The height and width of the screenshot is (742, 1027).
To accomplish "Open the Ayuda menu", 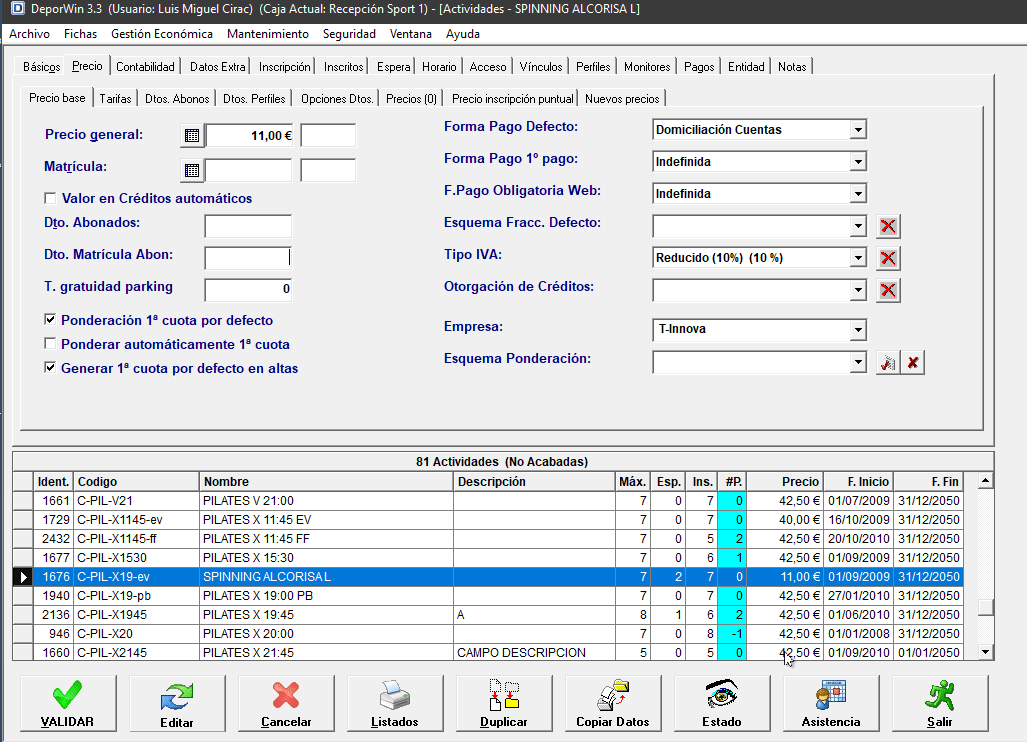I will [x=463, y=34].
